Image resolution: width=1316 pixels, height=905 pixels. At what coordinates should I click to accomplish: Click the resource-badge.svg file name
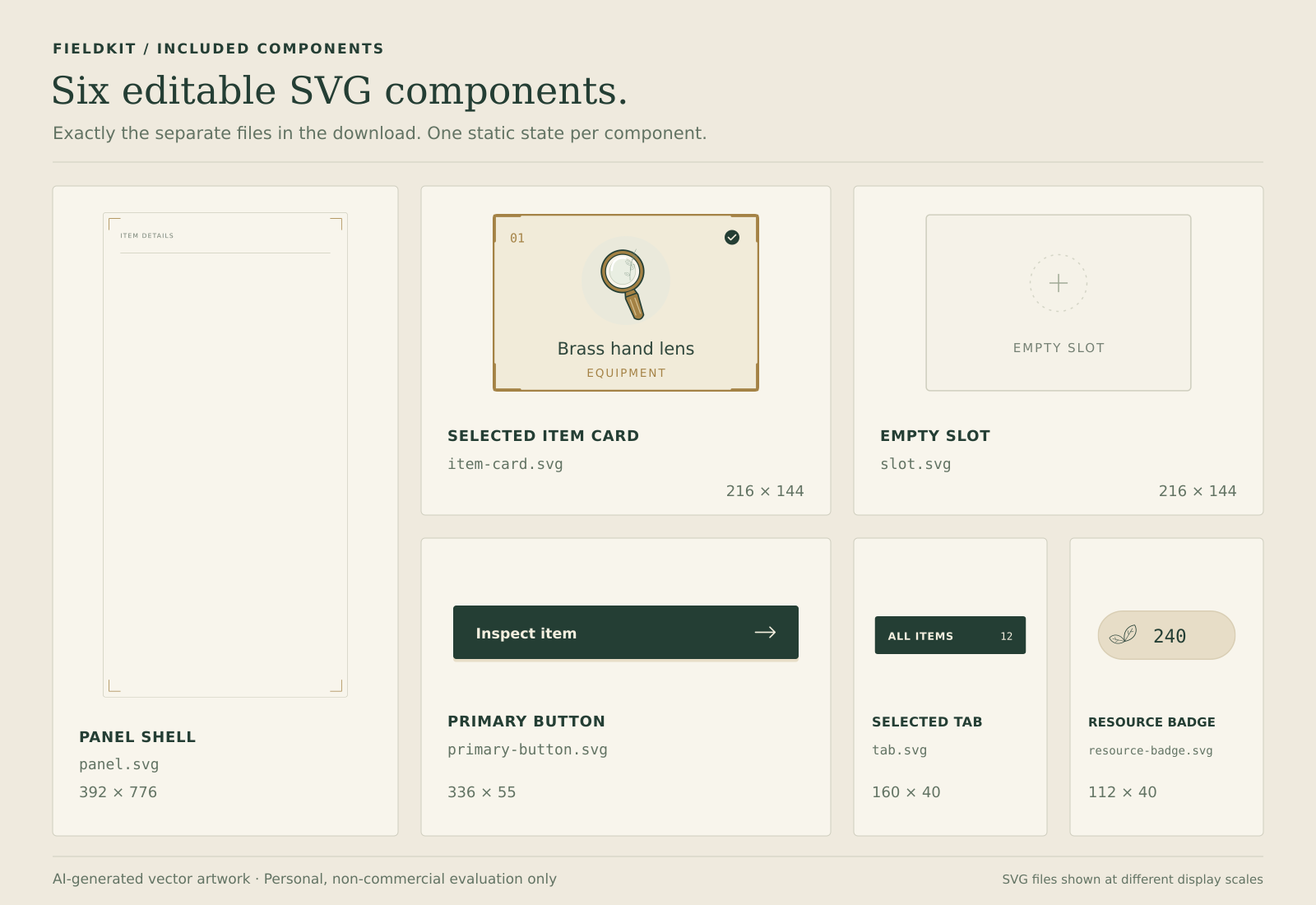[x=1151, y=750]
